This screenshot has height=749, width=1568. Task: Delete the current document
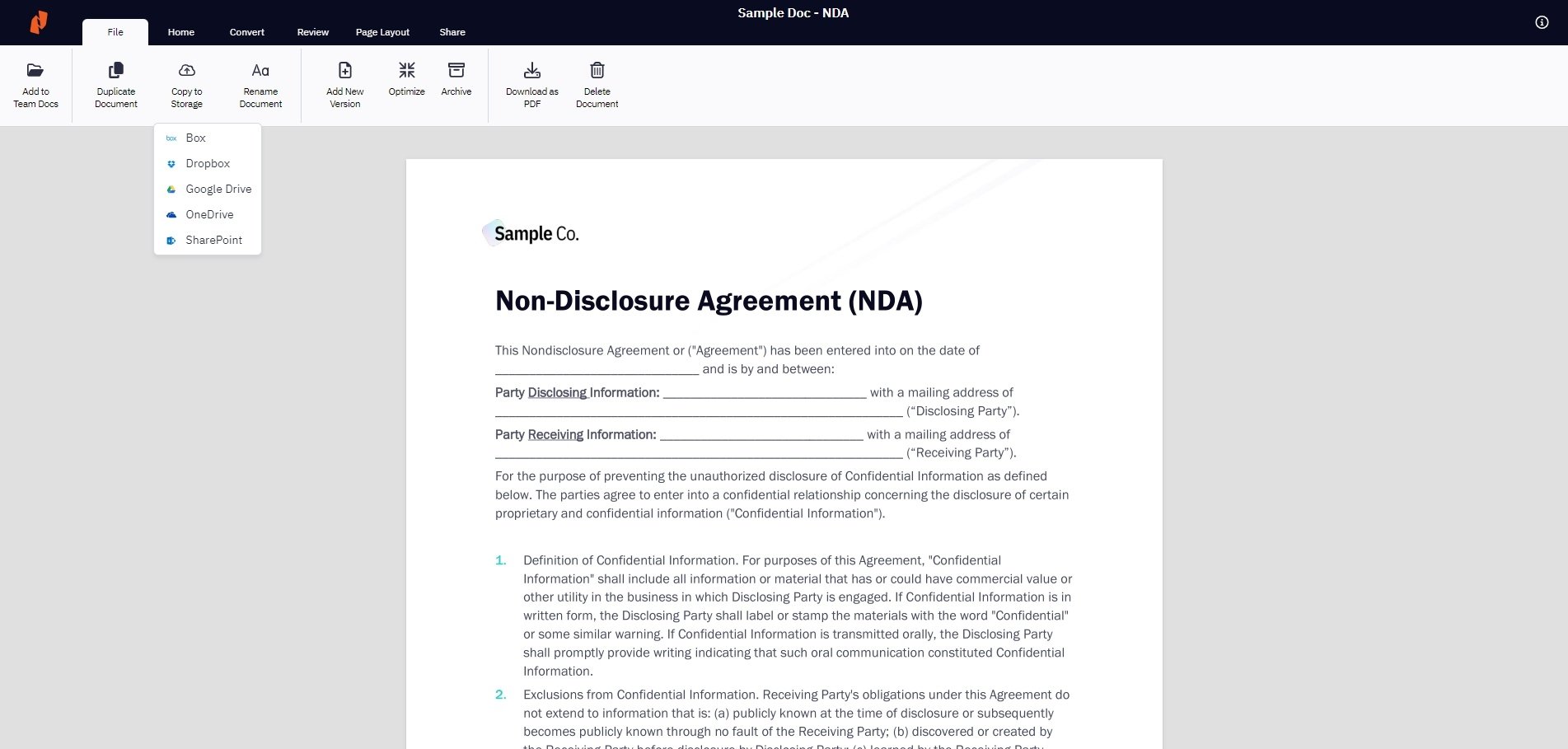click(596, 82)
